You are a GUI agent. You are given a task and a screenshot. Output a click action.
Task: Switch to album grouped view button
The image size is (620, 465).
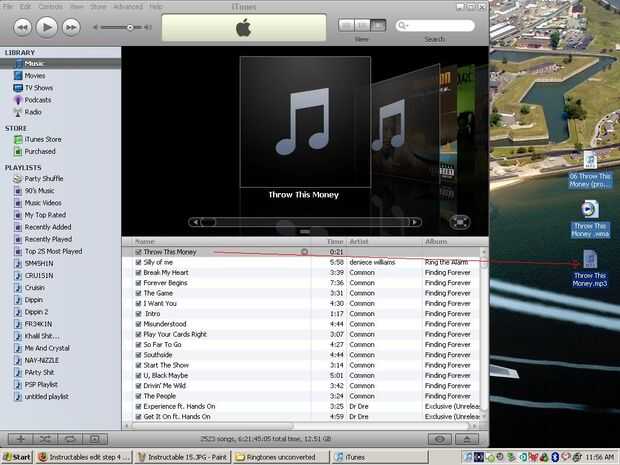[x=362, y=25]
